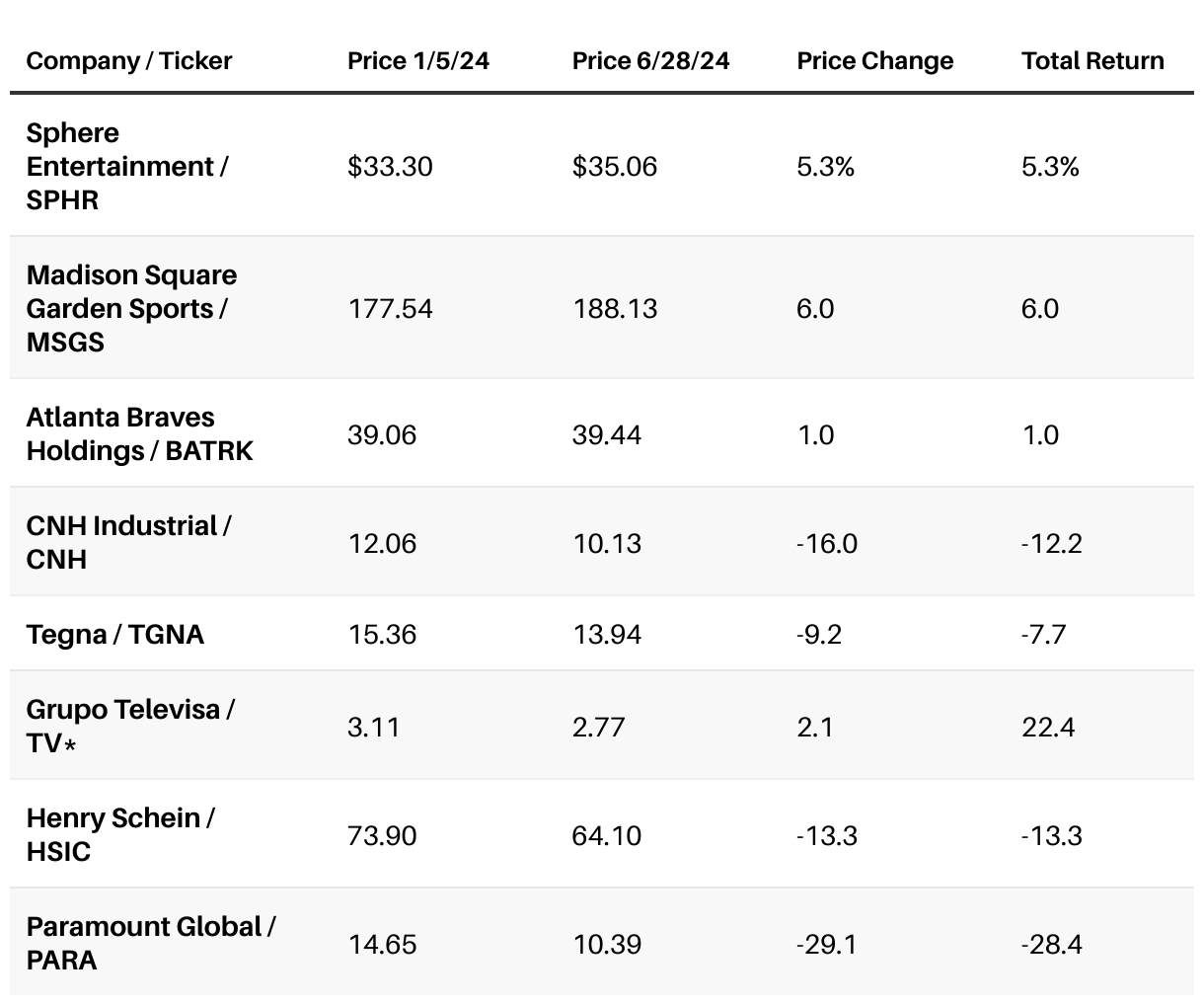Click the Price Change column header

click(x=874, y=61)
